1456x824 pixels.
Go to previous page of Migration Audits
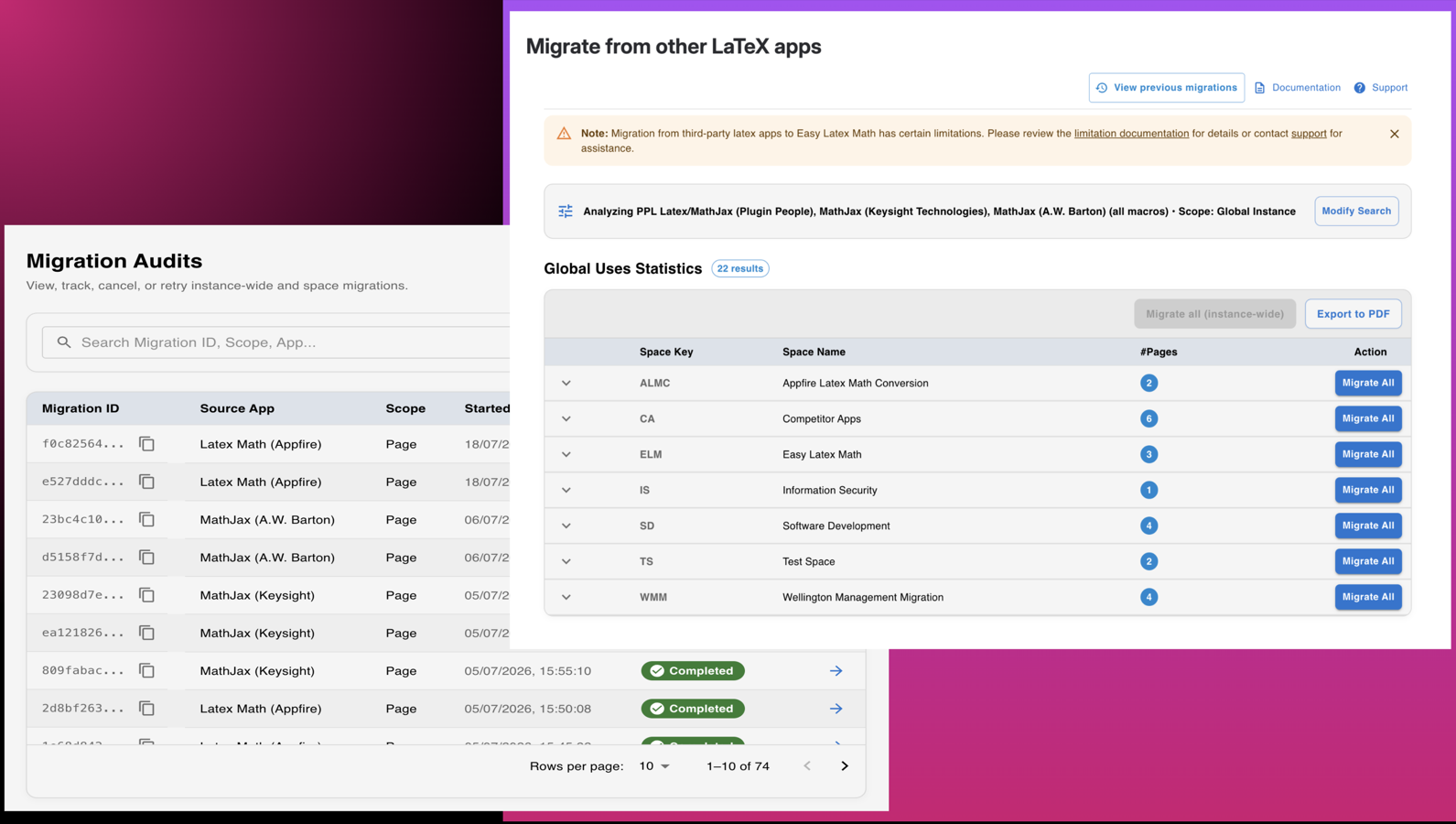807,766
